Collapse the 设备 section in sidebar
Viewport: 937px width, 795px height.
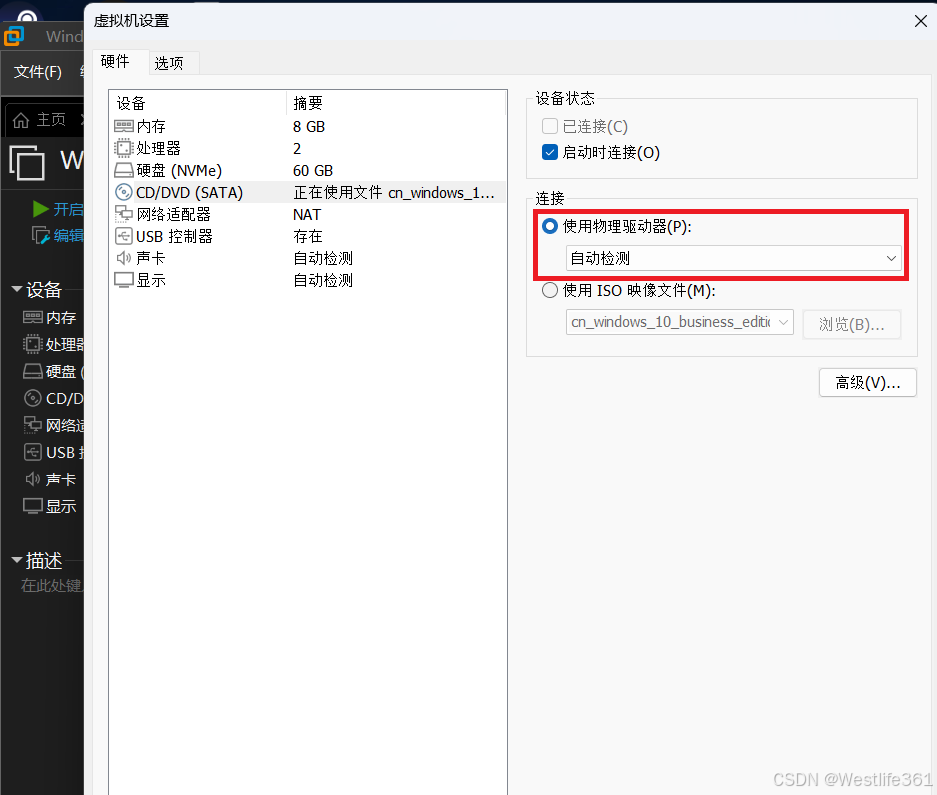coord(16,289)
